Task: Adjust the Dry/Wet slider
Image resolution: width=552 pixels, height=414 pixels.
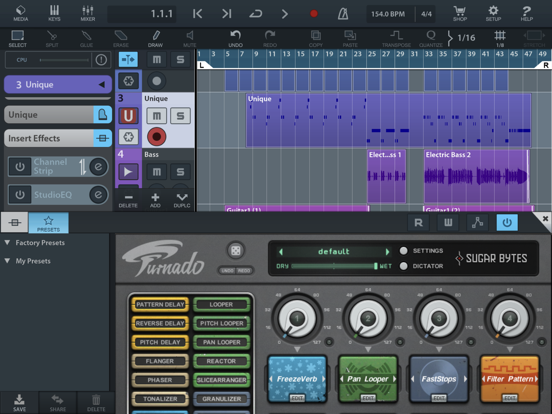Action: [334, 266]
